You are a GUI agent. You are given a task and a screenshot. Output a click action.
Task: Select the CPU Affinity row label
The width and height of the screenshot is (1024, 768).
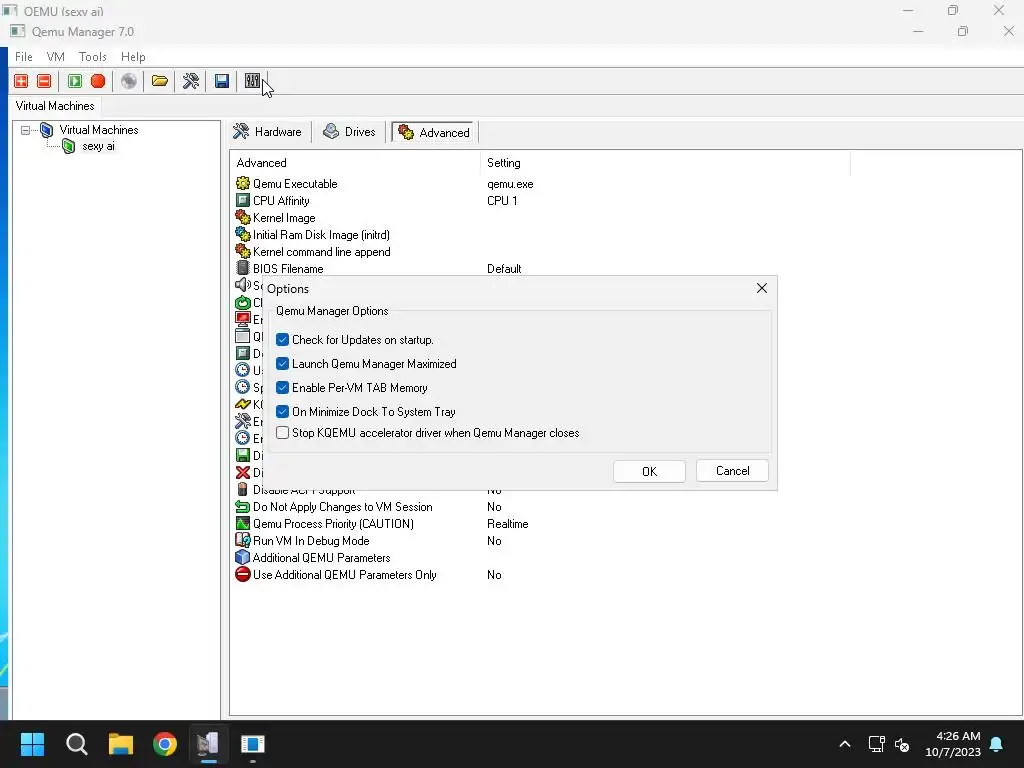coord(281,201)
